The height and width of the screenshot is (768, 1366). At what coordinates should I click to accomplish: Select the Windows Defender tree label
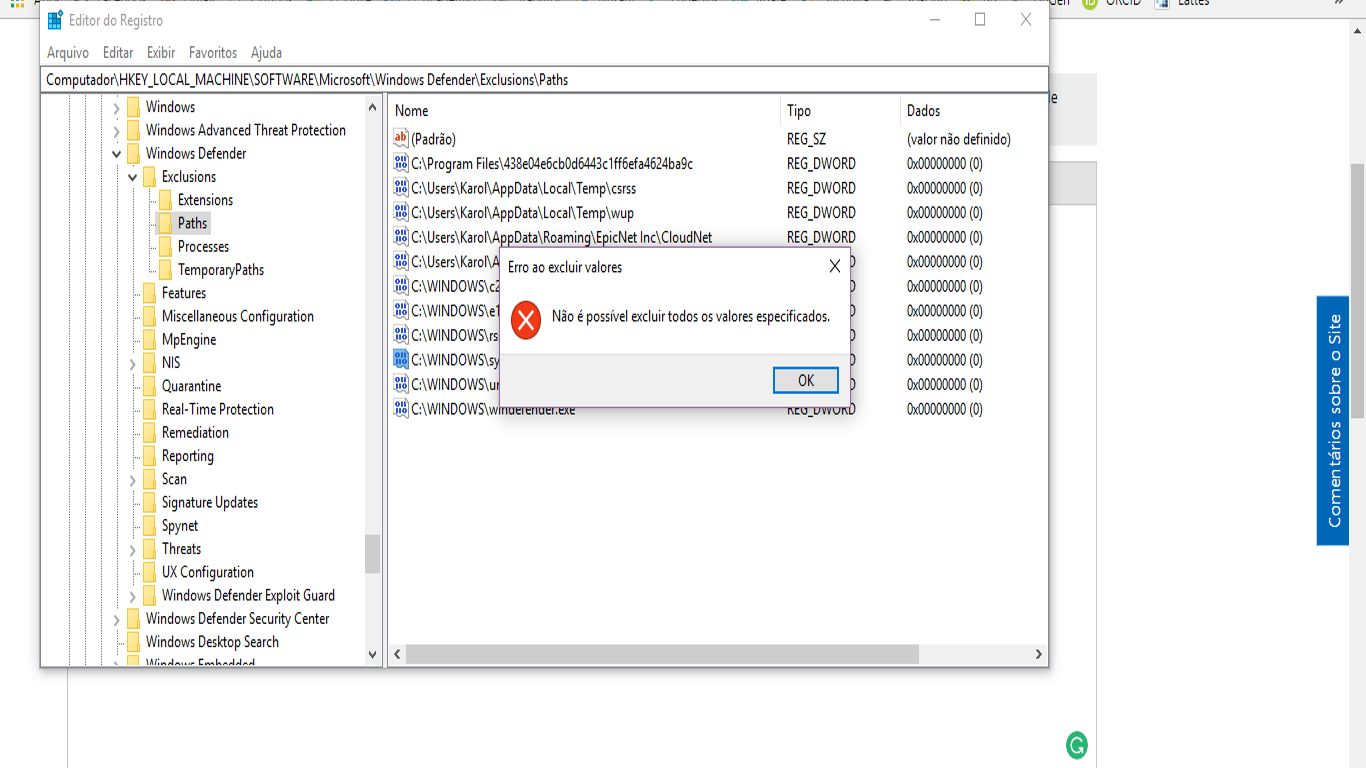(196, 154)
